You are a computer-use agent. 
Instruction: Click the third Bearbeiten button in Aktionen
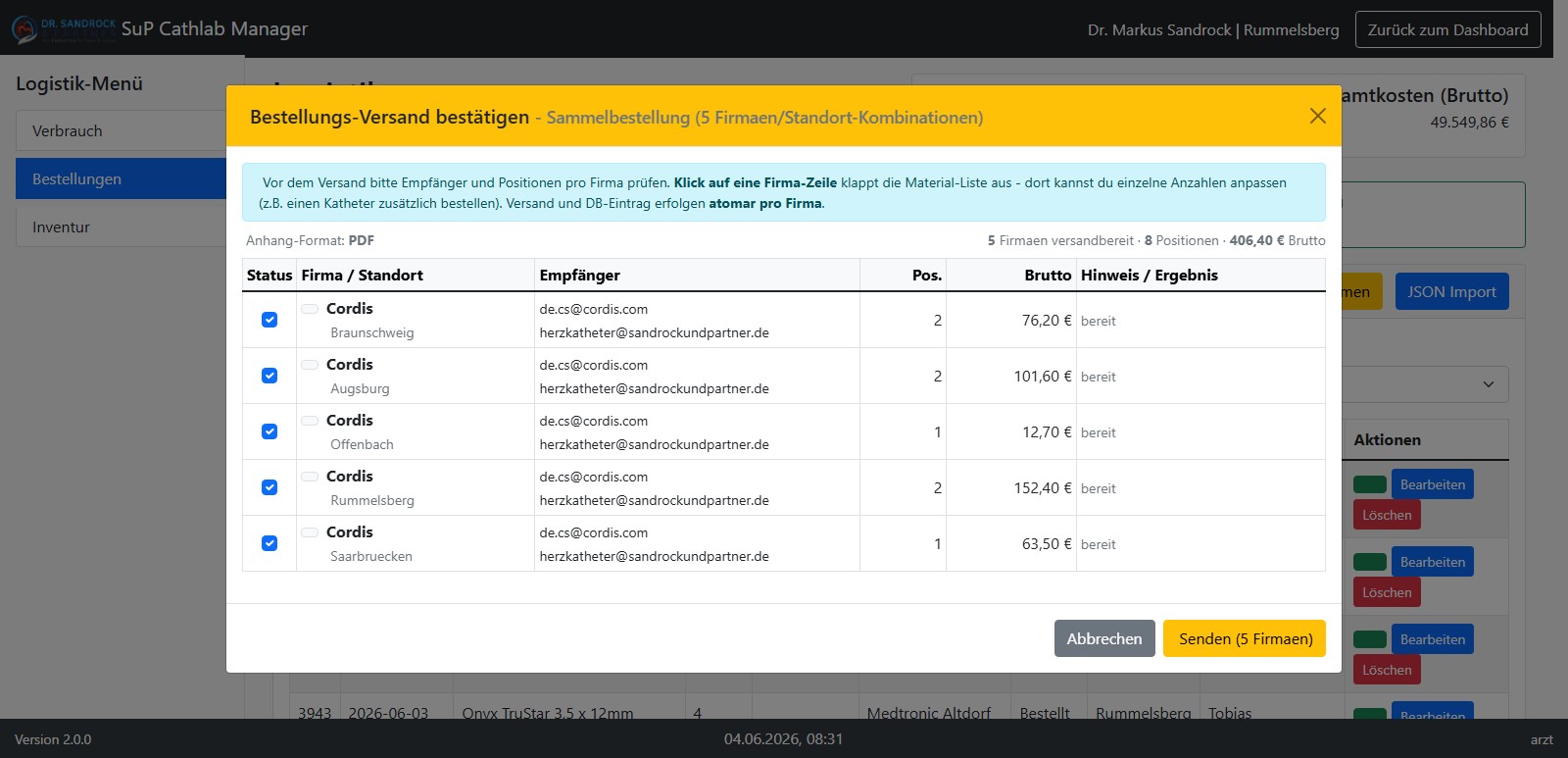coord(1432,639)
